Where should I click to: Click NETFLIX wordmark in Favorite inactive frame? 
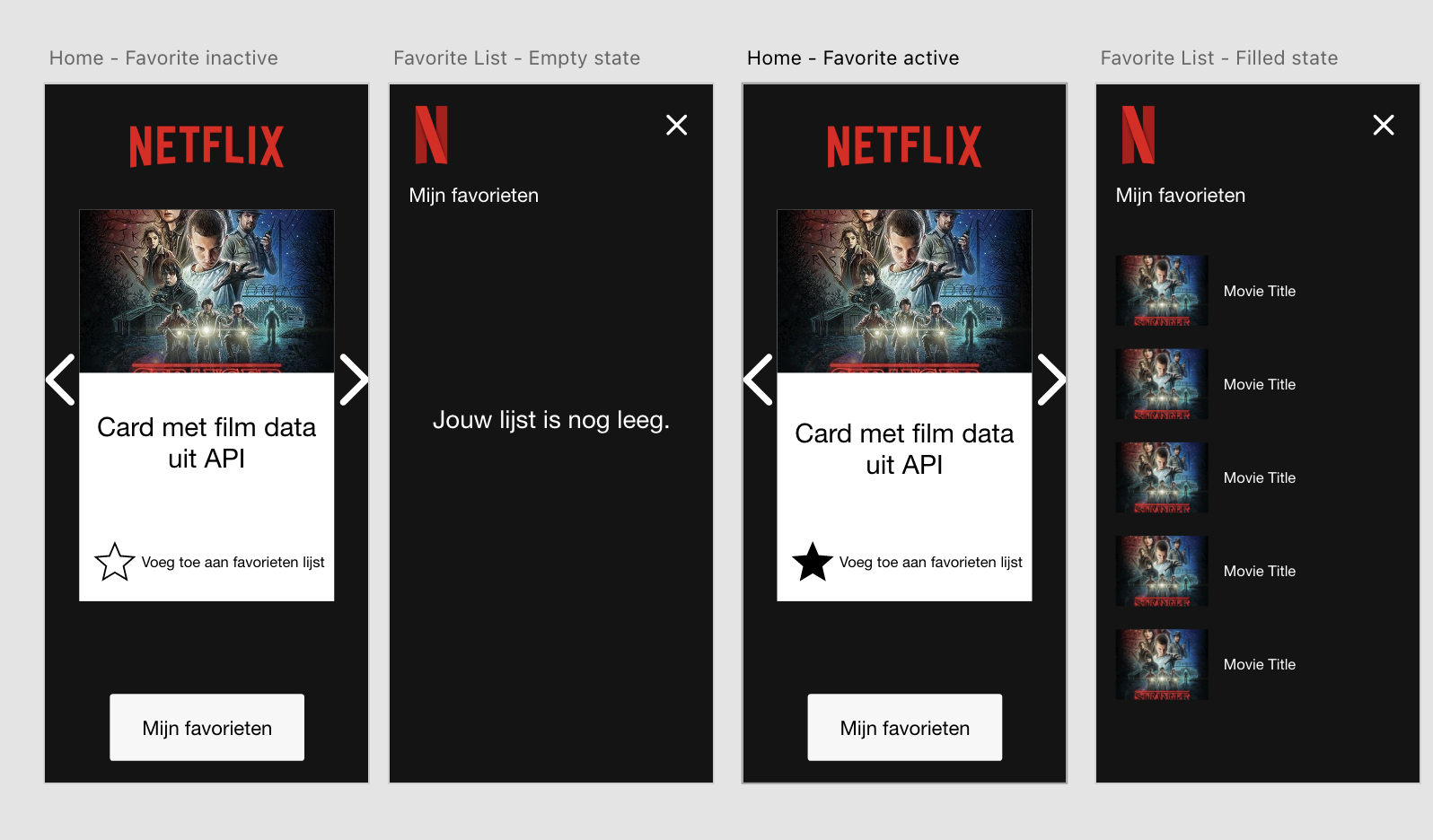coord(207,146)
